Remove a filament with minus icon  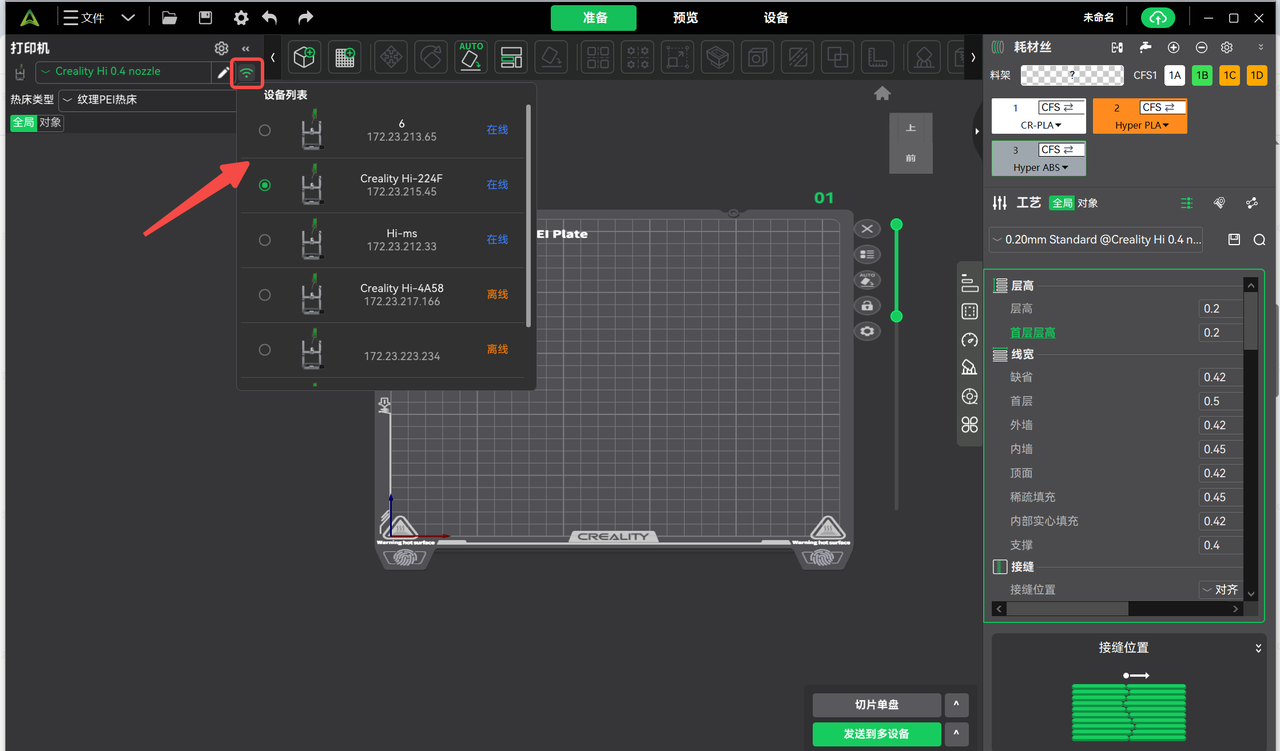(x=1201, y=48)
